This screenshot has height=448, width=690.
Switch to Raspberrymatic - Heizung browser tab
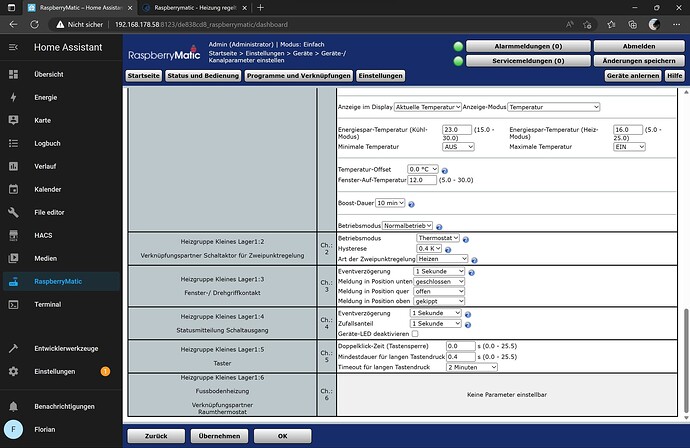pyautogui.click(x=195, y=7)
